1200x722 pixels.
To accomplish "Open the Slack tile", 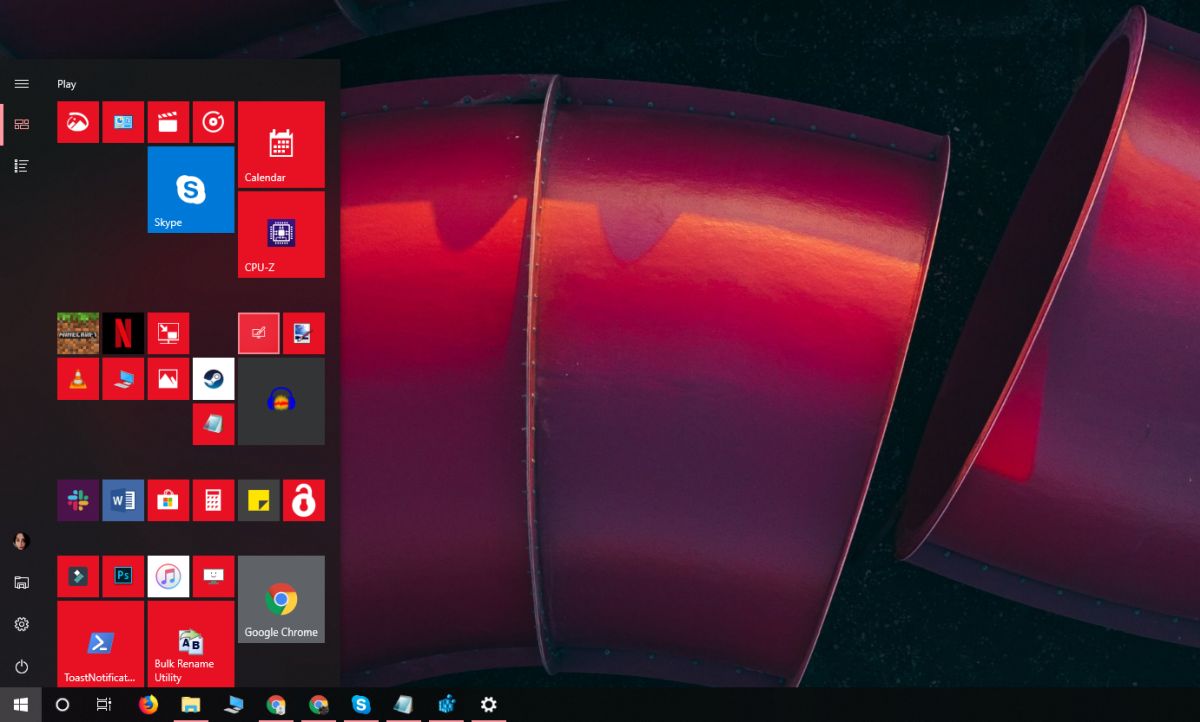I will (x=77, y=500).
